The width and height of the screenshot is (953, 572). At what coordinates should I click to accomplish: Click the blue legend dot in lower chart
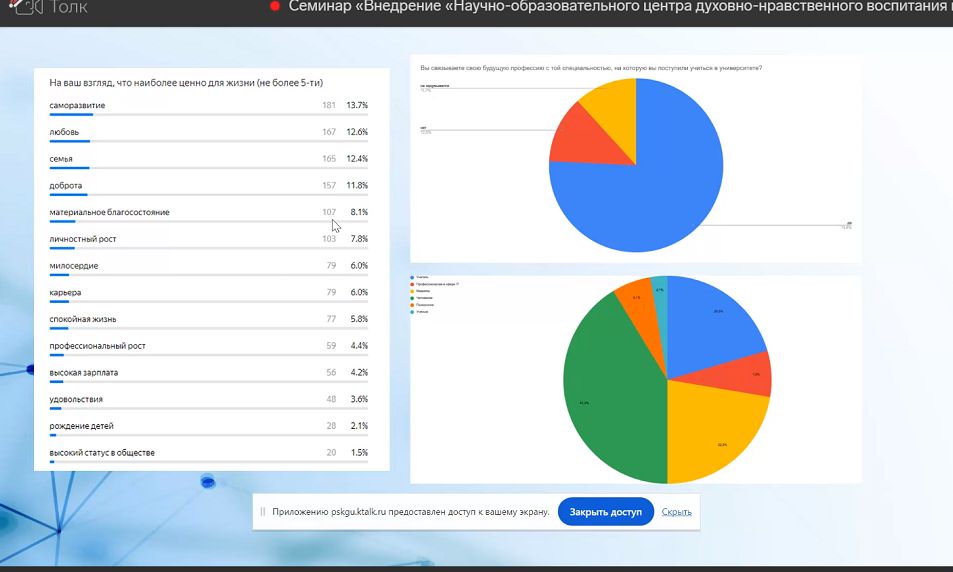point(413,277)
